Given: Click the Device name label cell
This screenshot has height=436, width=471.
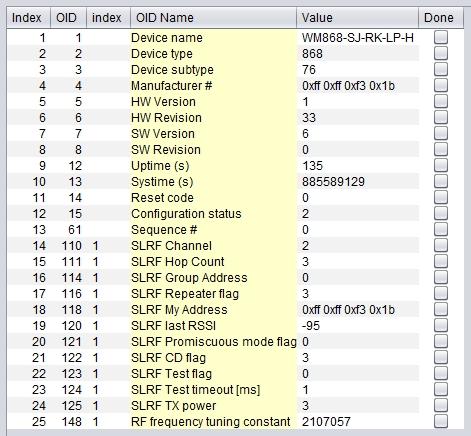Looking at the screenshot, I should pyautogui.click(x=213, y=38).
